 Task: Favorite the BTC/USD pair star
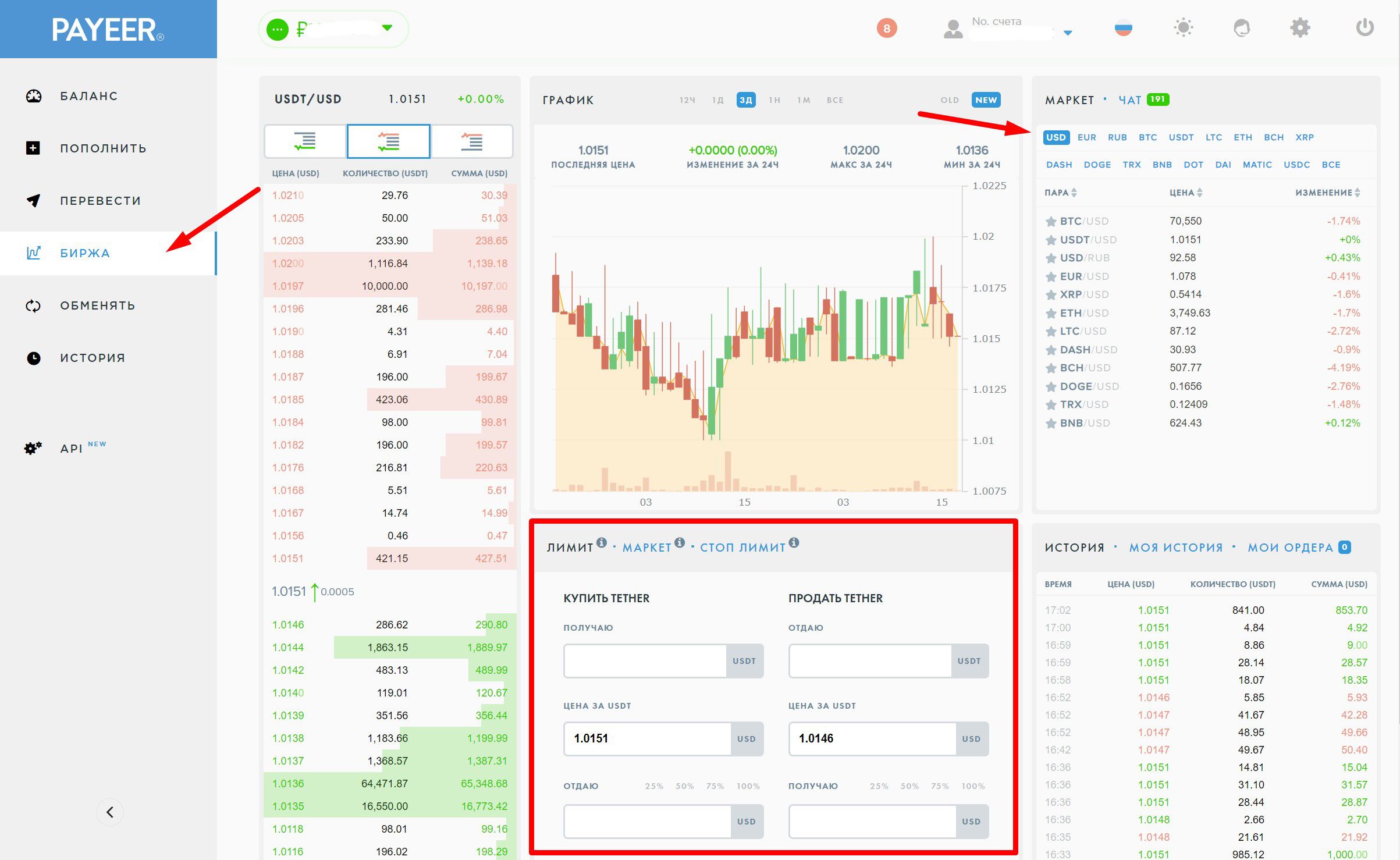pyautogui.click(x=1050, y=221)
